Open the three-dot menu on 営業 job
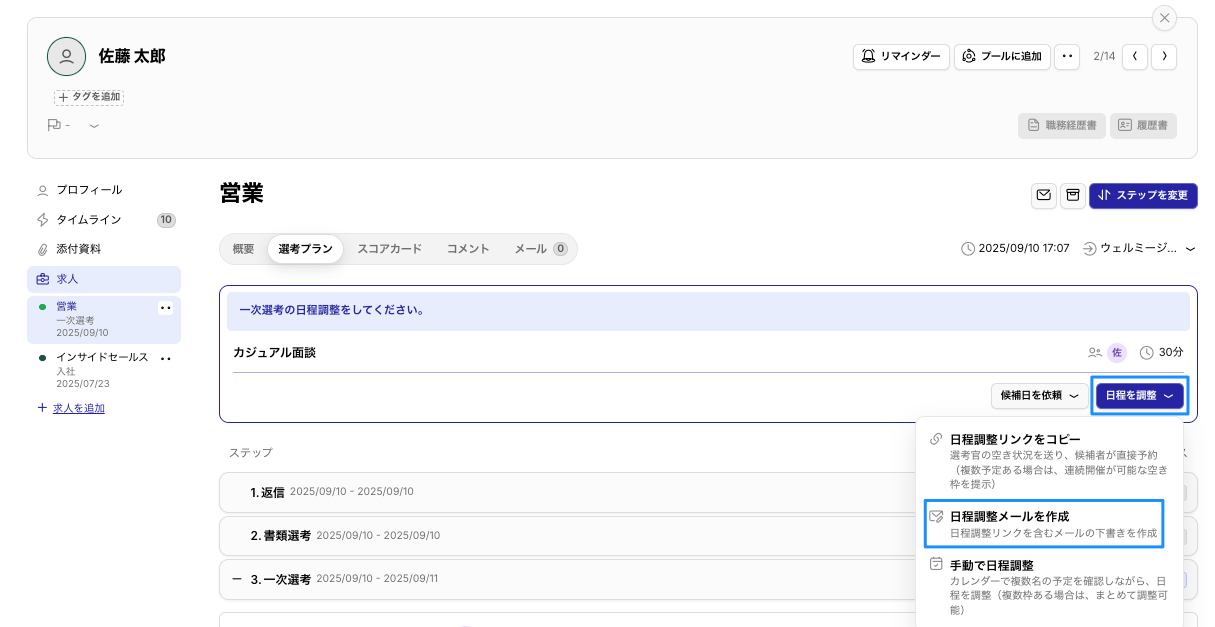1215x627 pixels. click(166, 308)
